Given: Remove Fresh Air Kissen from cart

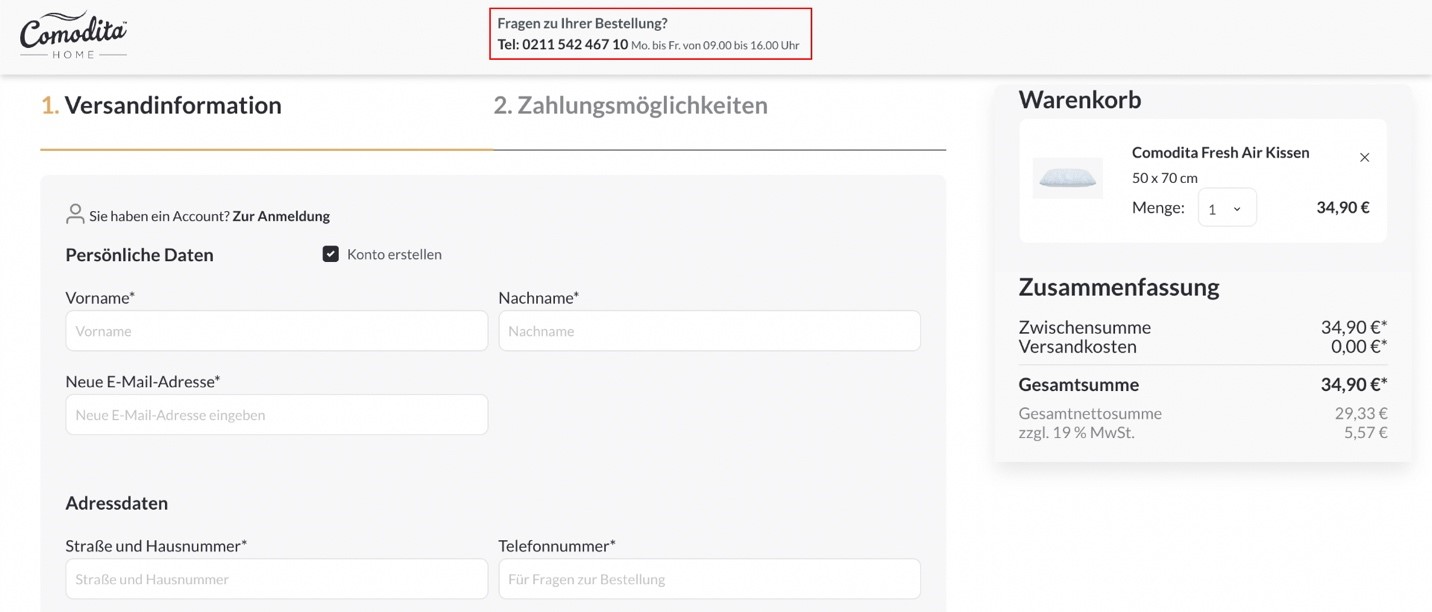Looking at the screenshot, I should (x=1364, y=157).
